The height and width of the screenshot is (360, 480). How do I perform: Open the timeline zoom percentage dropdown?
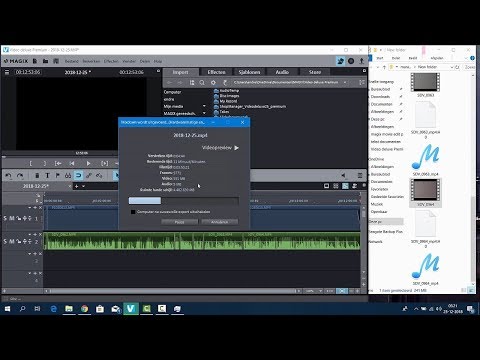click(x=320, y=291)
